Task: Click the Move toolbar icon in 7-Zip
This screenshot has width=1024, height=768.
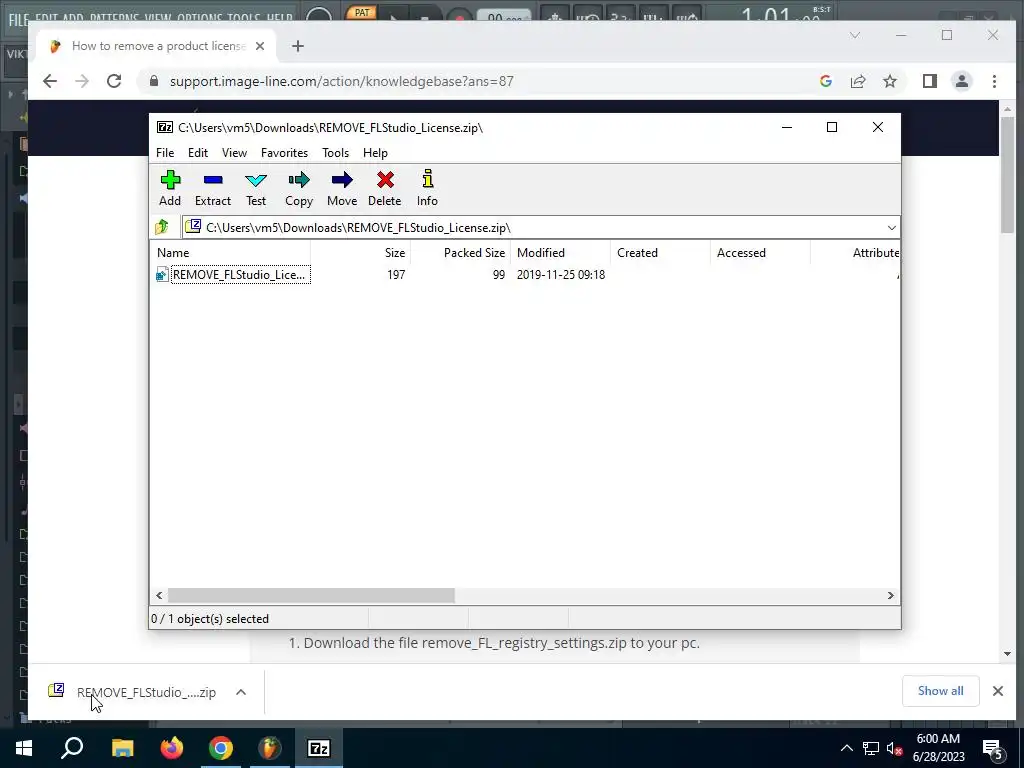Action: pos(342,188)
